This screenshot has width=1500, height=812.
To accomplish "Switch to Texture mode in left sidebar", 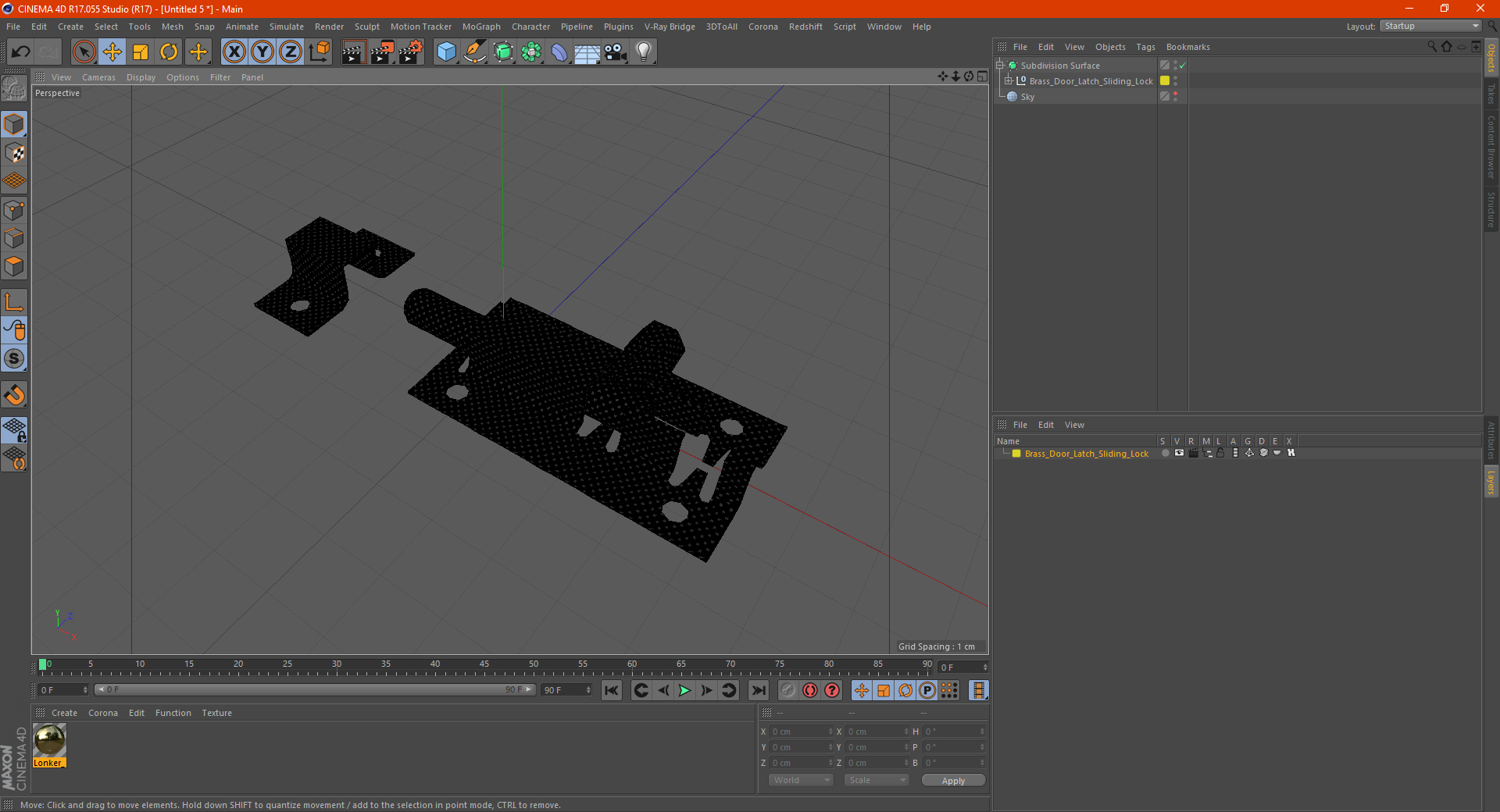I will click(x=14, y=153).
